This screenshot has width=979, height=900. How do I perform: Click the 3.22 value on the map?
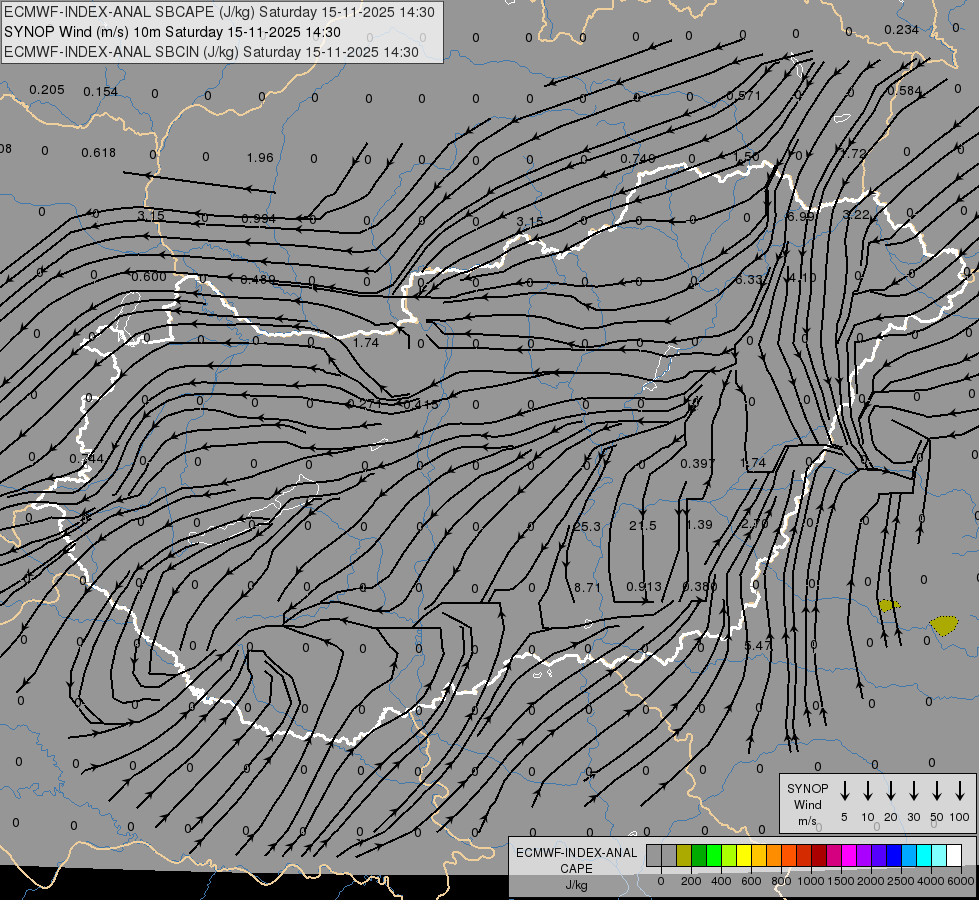point(856,214)
